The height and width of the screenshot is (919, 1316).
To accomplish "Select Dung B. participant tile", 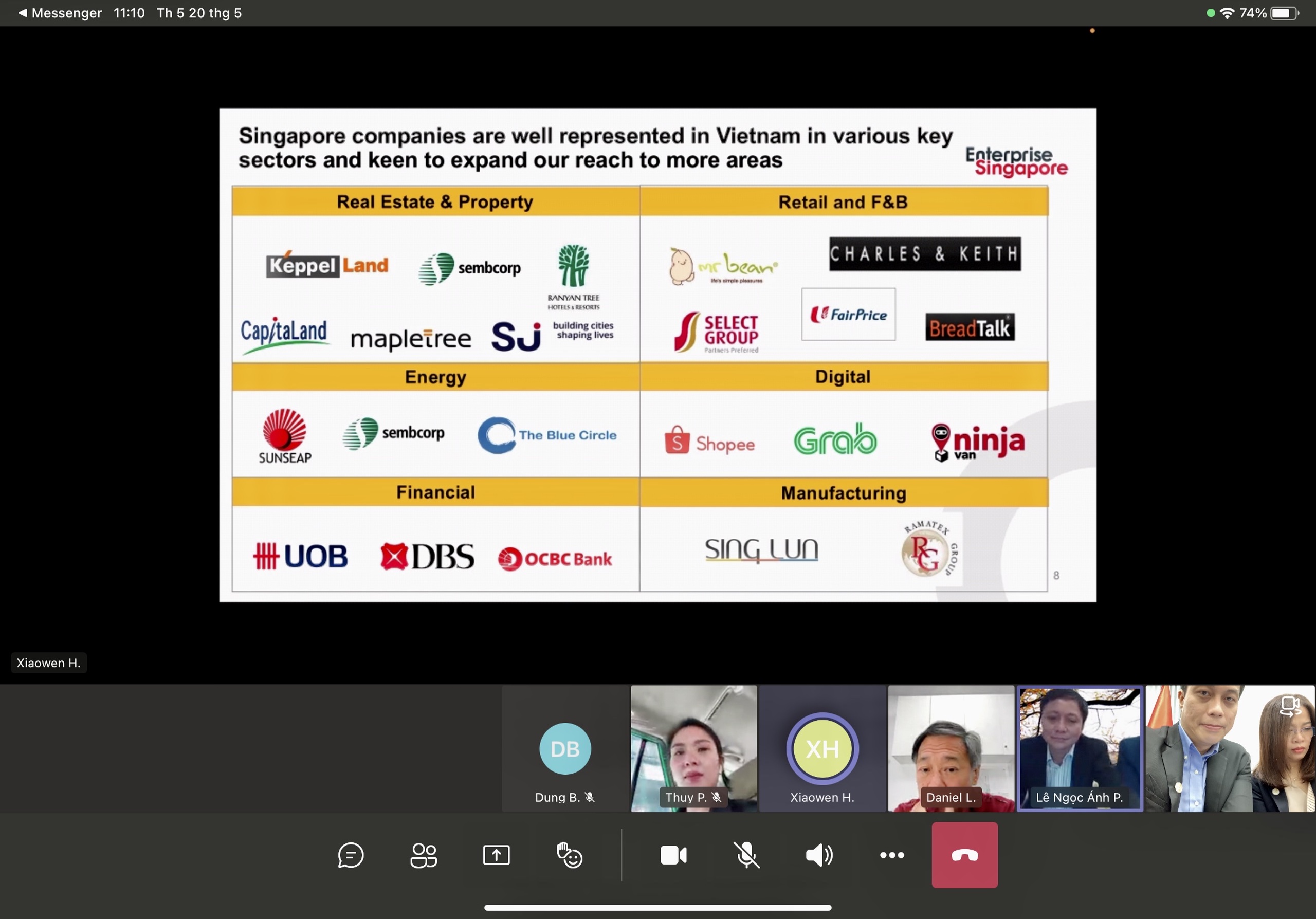I will coord(565,749).
